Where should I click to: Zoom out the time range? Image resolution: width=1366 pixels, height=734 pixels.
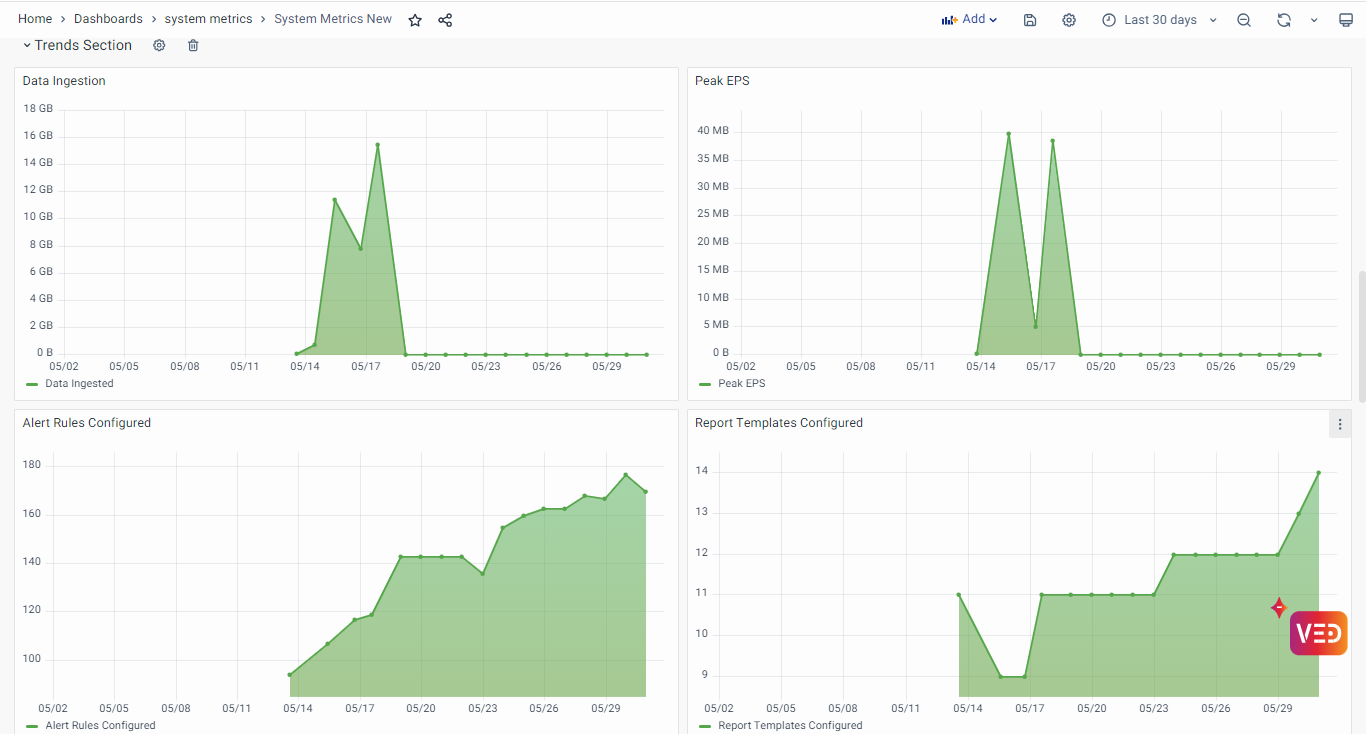(1244, 20)
